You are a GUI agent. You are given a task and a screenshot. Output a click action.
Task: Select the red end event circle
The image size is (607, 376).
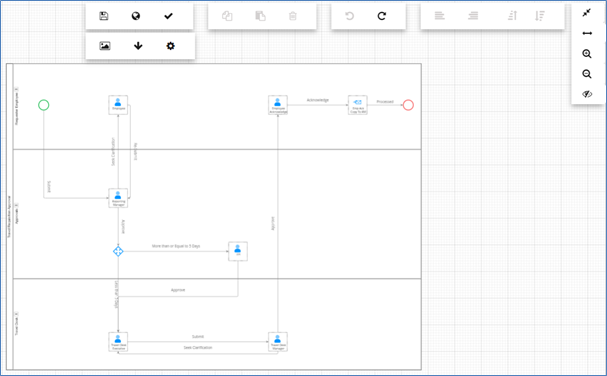(408, 105)
